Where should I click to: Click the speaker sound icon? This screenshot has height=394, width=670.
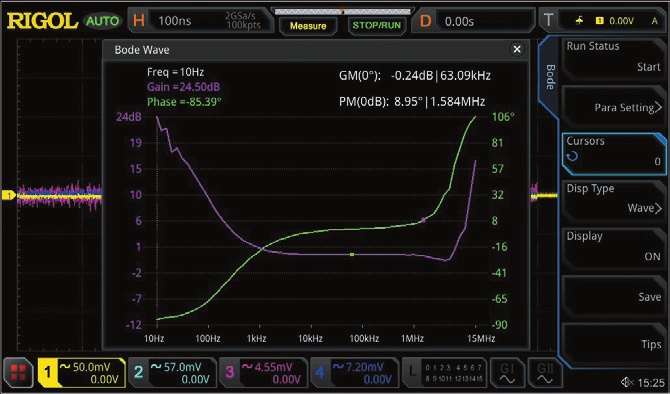click(626, 382)
